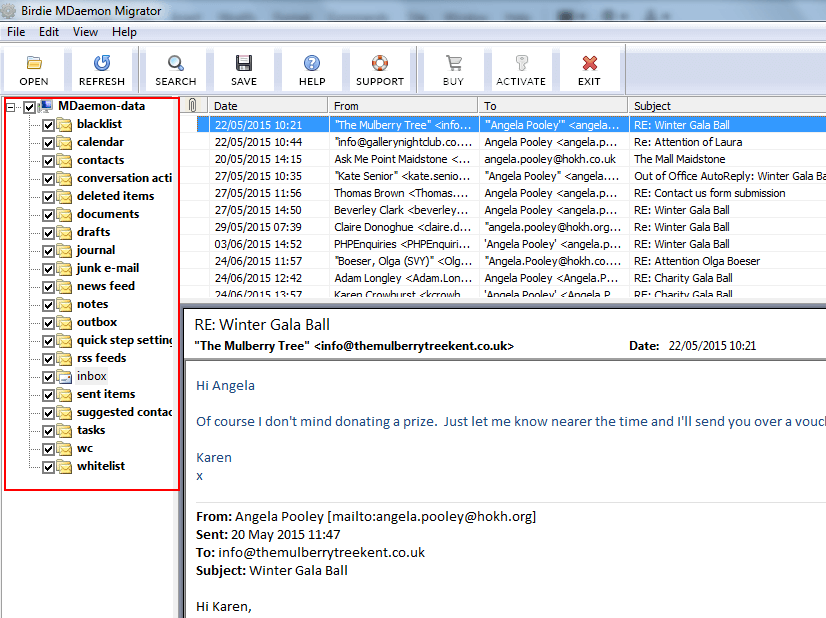Click the inbox folder icon
The height and width of the screenshot is (618, 826).
pos(64,377)
